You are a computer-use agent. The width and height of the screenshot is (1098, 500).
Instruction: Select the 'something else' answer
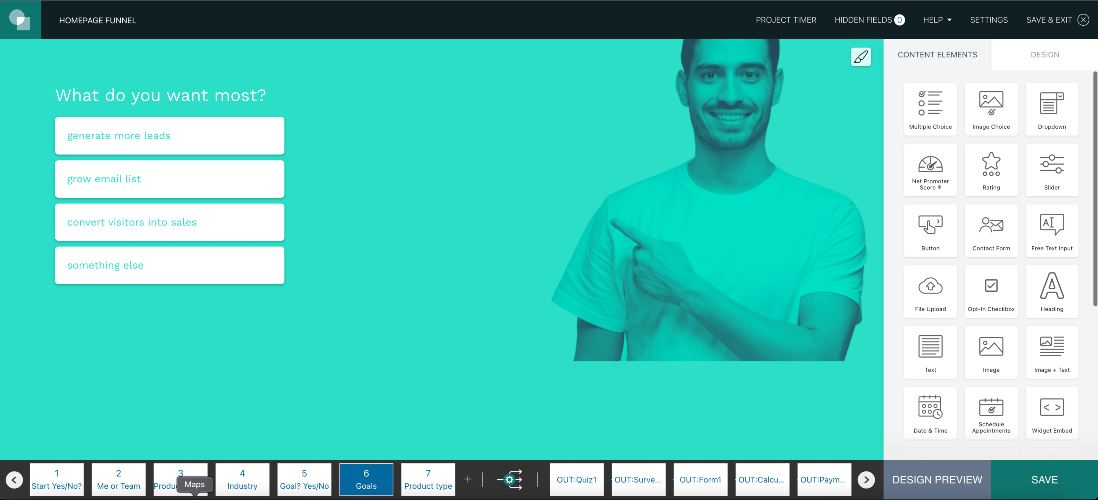(x=169, y=265)
